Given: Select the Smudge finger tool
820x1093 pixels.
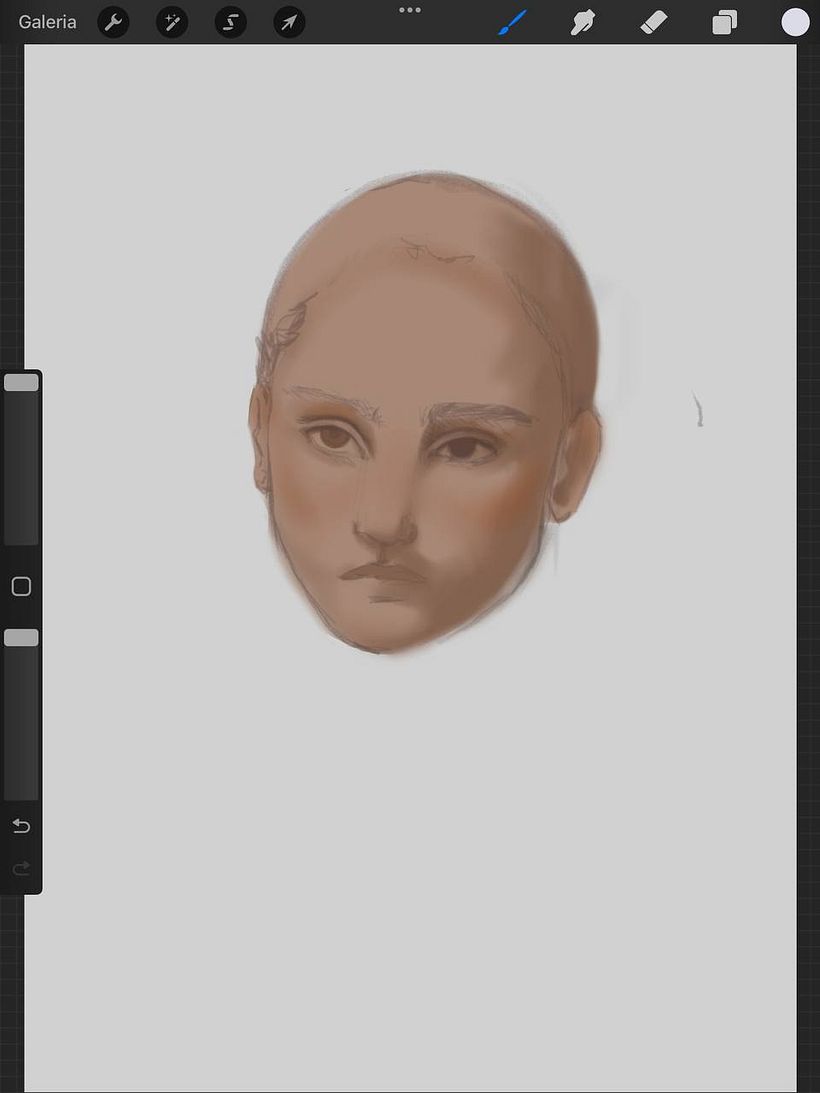Looking at the screenshot, I should click(582, 22).
